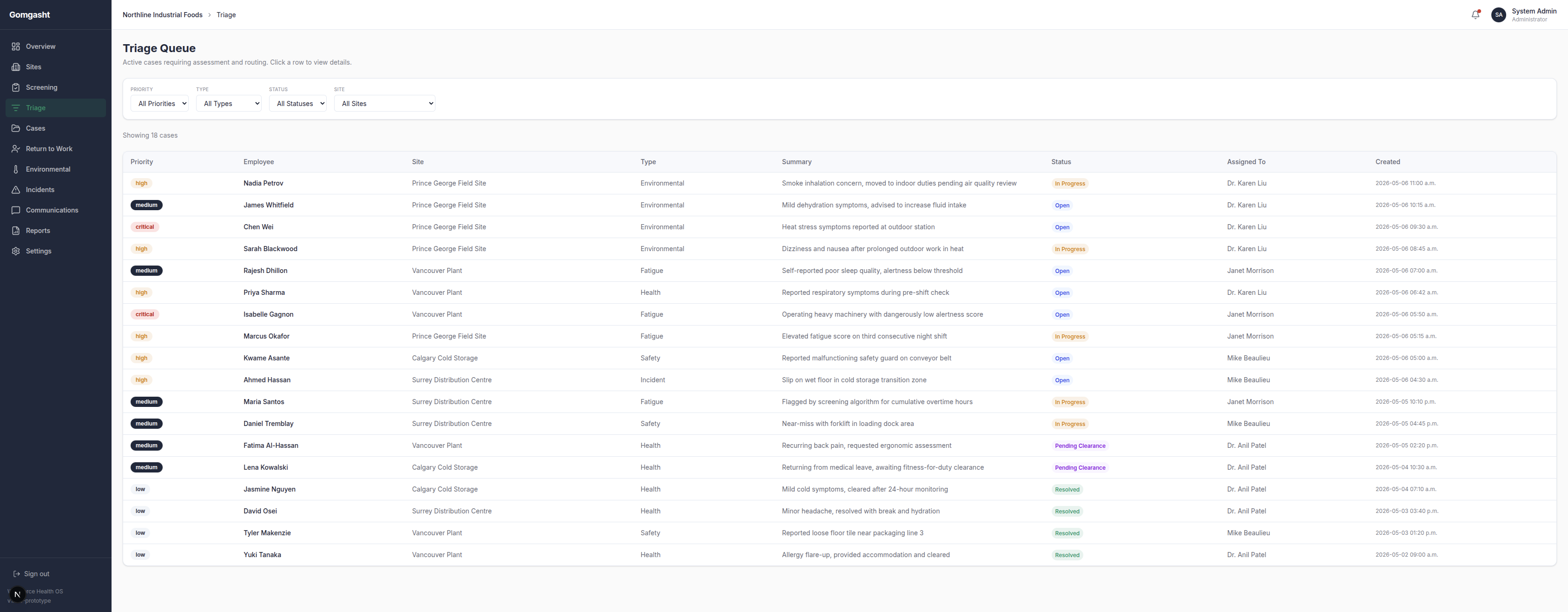
Task: Open Nadia Petrov case row
Action: (x=839, y=183)
